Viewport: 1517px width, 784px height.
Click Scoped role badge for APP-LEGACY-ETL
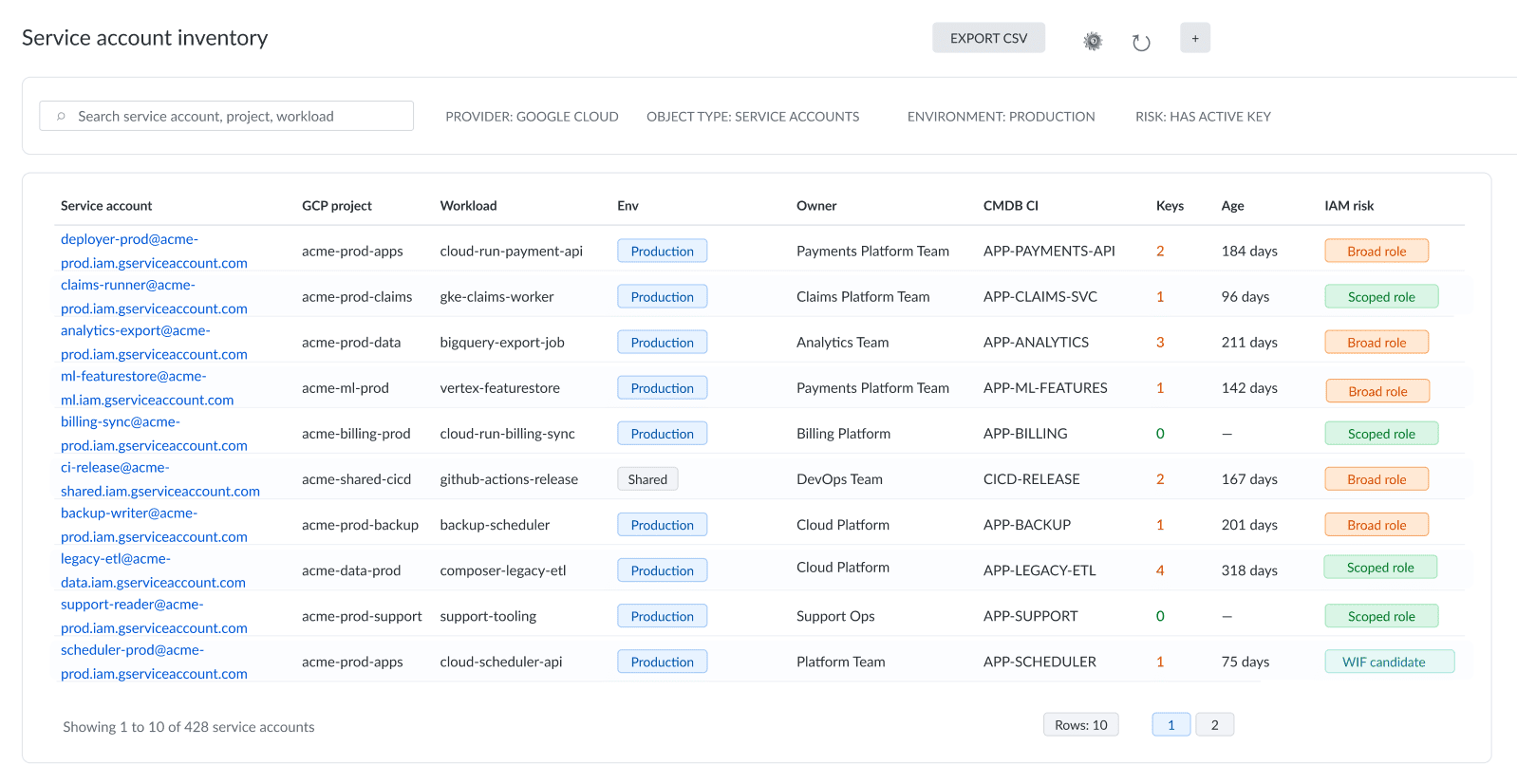click(x=1380, y=567)
